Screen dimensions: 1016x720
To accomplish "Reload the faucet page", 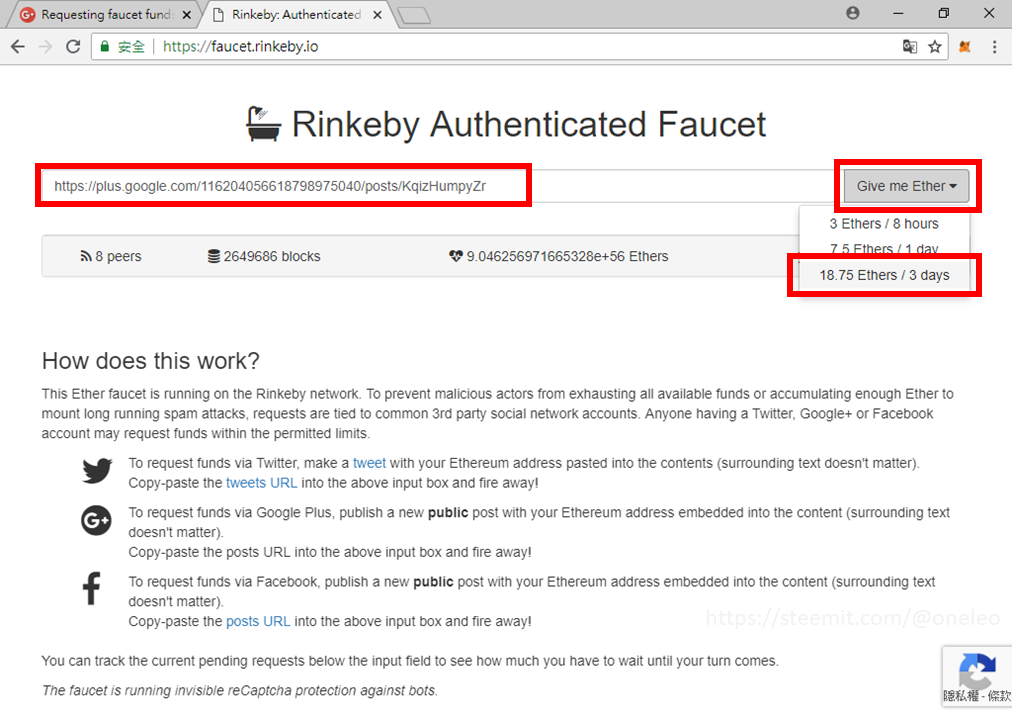I will click(73, 47).
